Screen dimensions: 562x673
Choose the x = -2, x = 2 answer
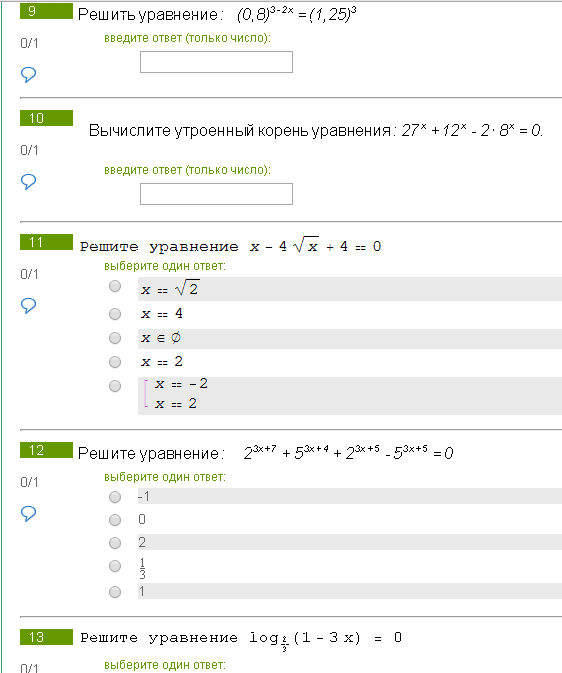[x=115, y=386]
